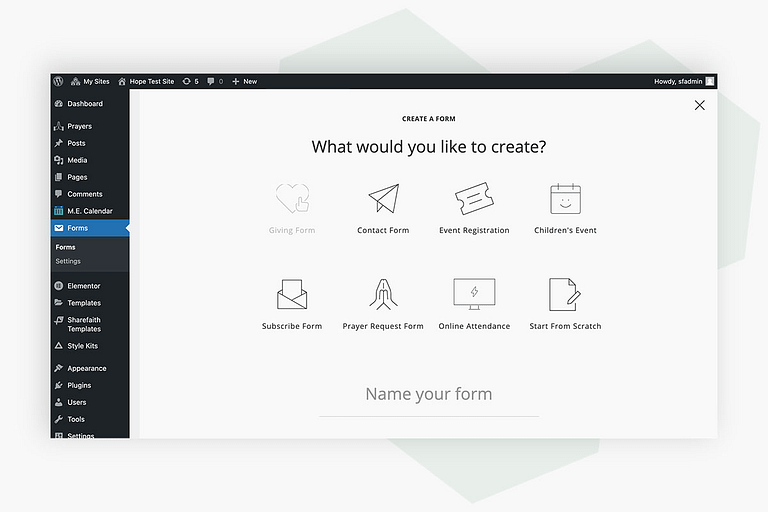The image size is (768, 512).
Task: Click the Name your form field
Action: tap(428, 395)
